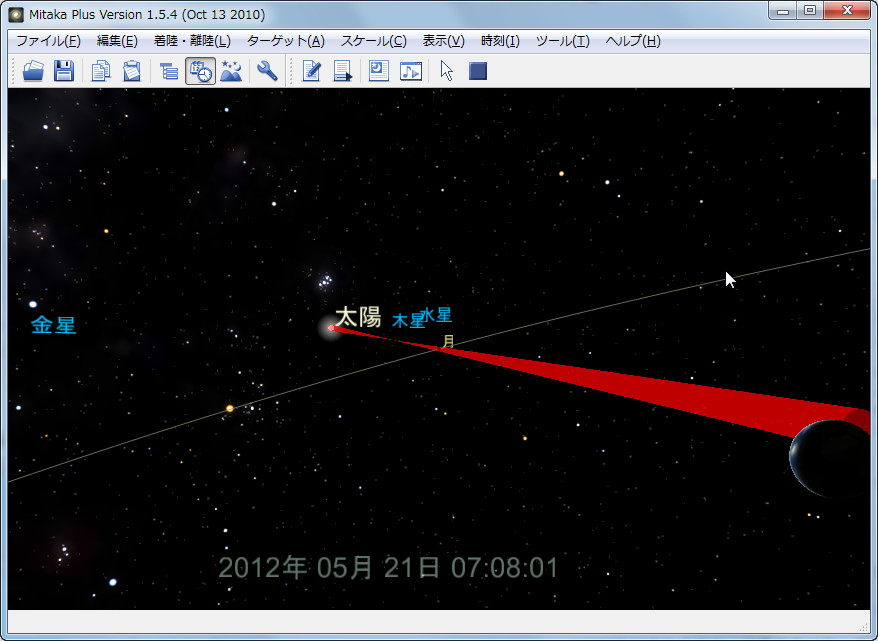878x641 pixels.
Task: Click the Earth globe at right edge
Action: point(830,459)
